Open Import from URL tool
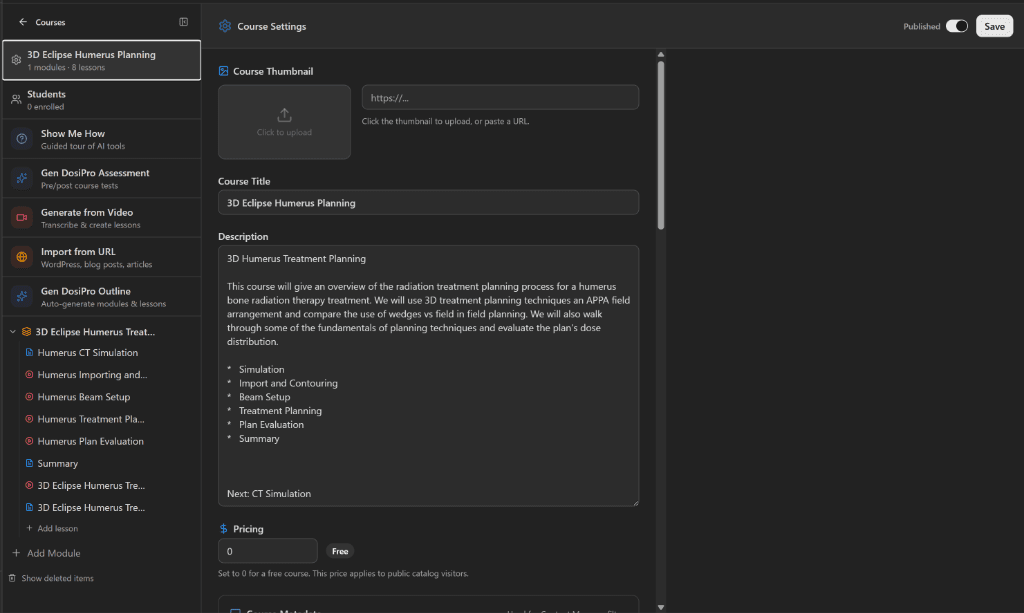1024x613 pixels. tap(101, 257)
